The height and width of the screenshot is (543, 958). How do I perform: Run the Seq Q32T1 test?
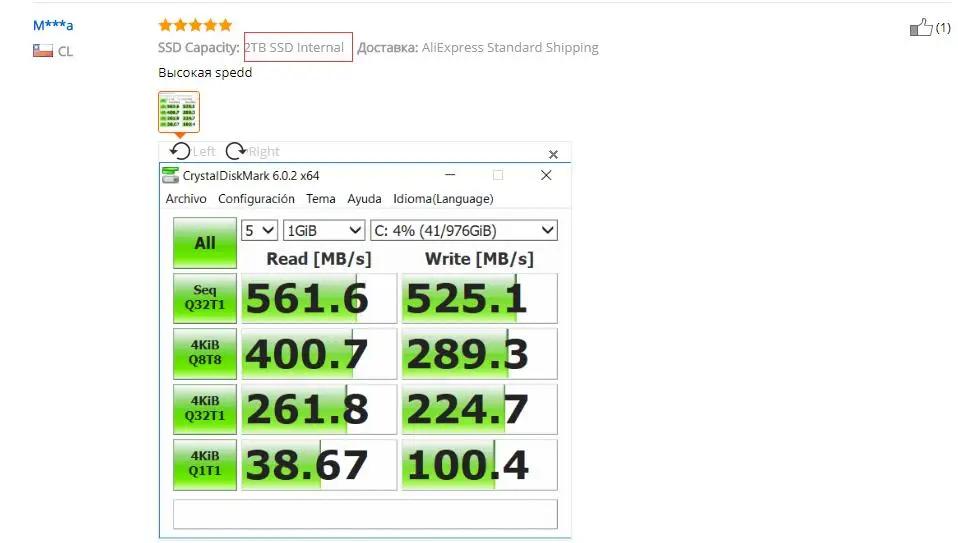pos(205,298)
